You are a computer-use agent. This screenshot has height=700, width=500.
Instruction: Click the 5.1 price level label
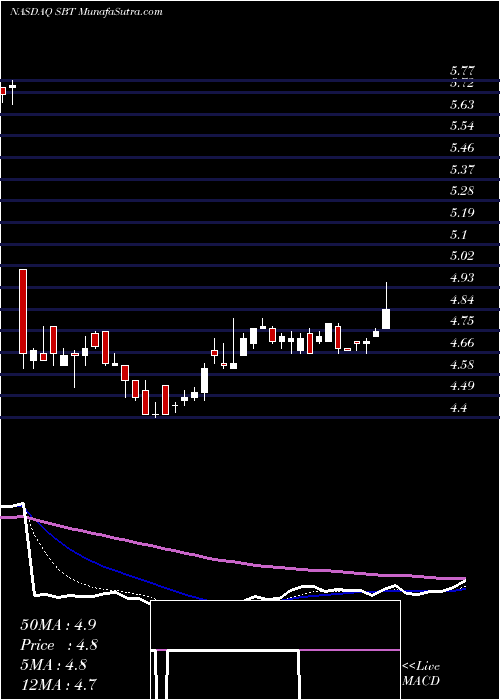458,234
